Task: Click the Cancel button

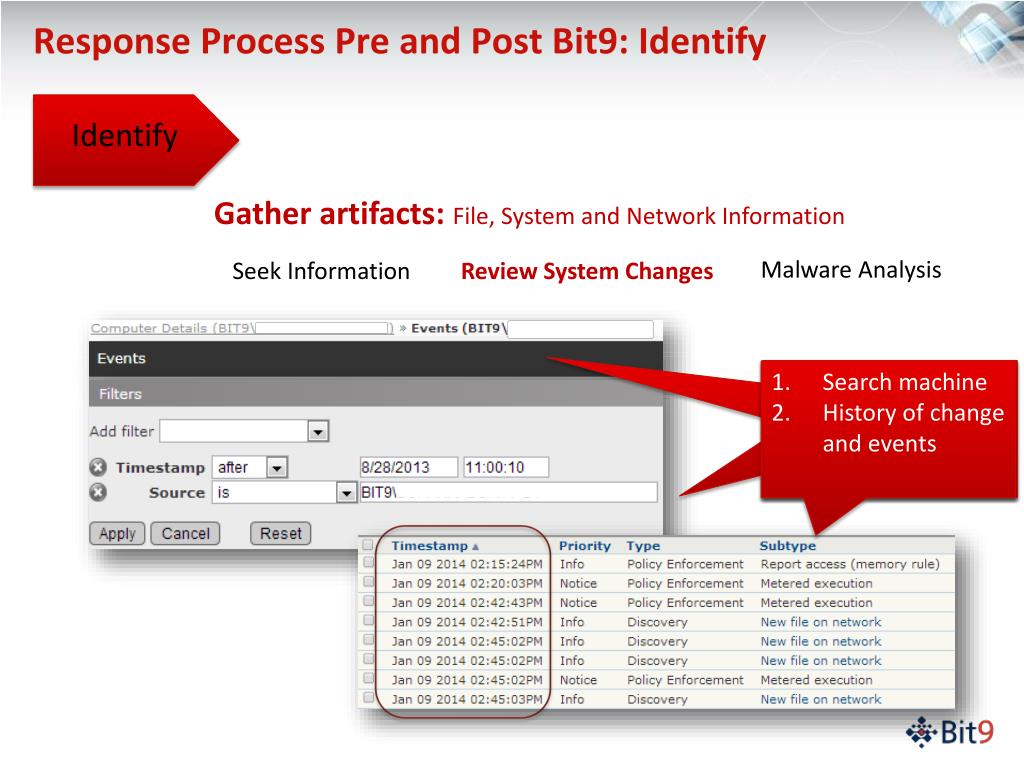Action: [185, 534]
